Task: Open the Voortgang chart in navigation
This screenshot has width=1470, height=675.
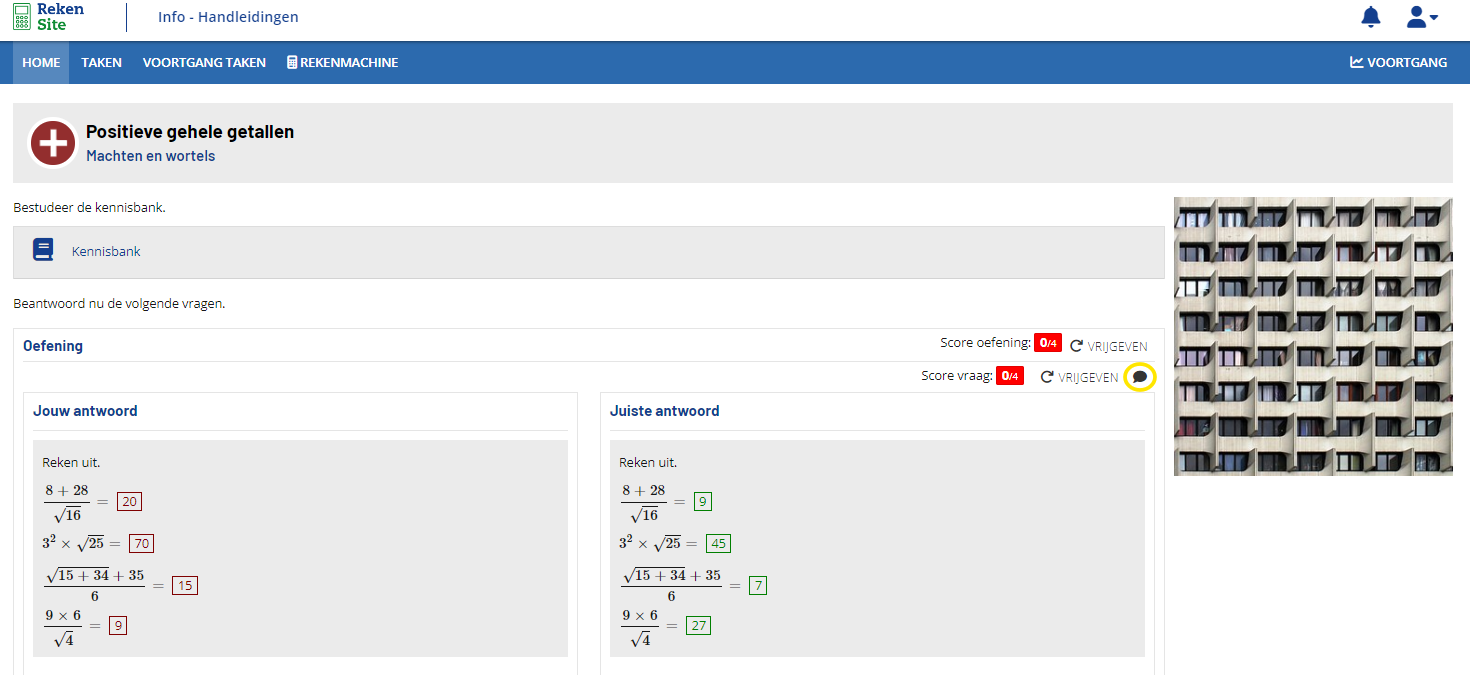Action: pos(1398,62)
